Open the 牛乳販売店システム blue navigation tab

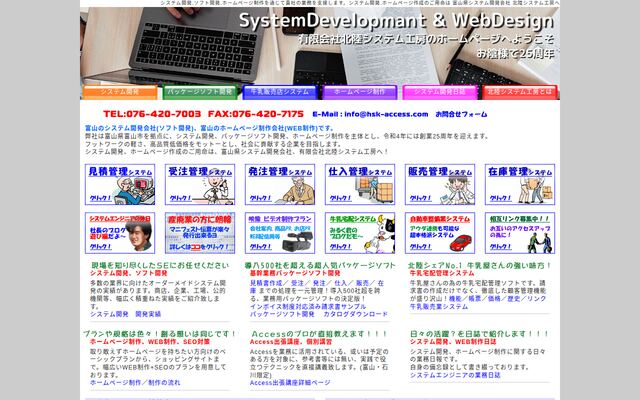click(280, 92)
